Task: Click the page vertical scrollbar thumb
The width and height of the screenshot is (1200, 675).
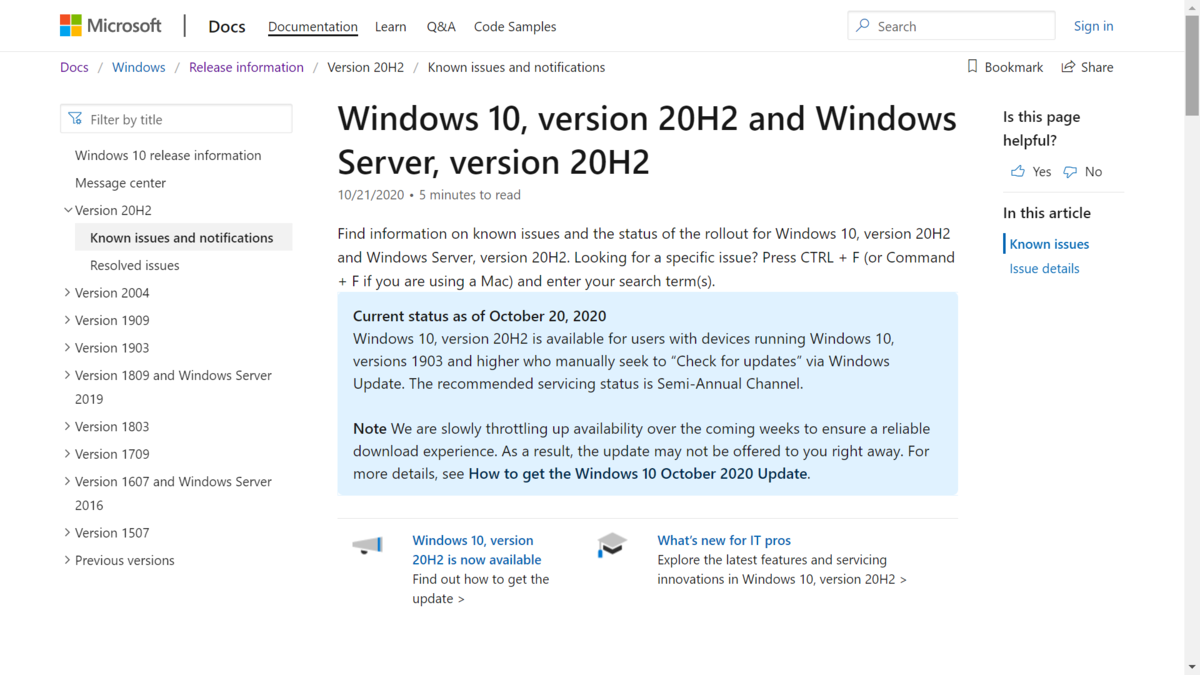Action: coord(1192,65)
